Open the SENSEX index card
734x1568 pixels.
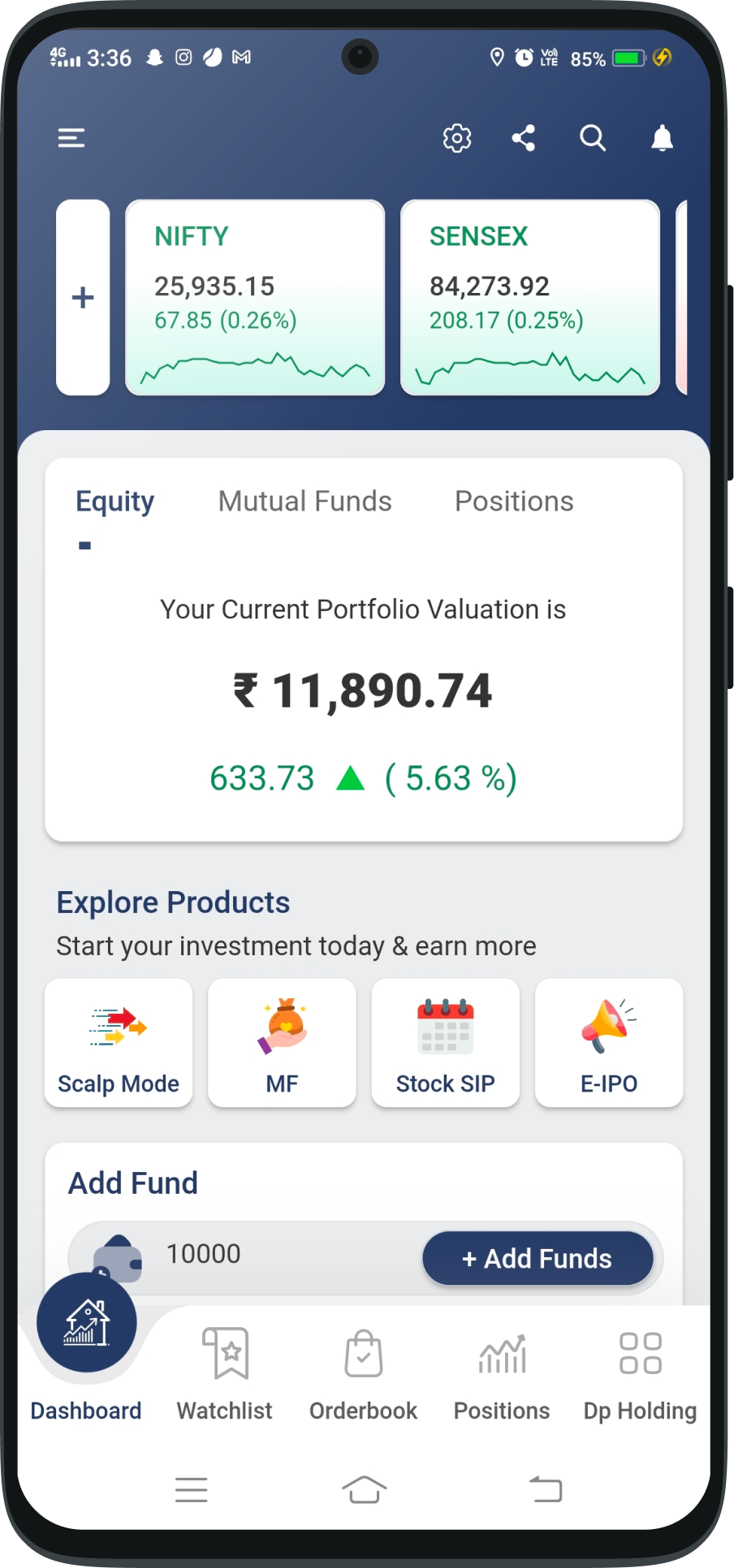529,298
